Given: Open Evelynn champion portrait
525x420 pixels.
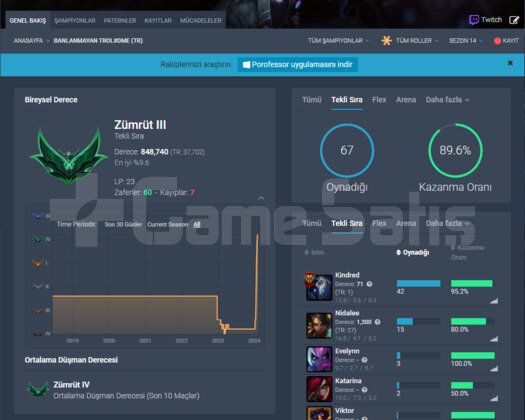Looking at the screenshot, I should [x=319, y=359].
